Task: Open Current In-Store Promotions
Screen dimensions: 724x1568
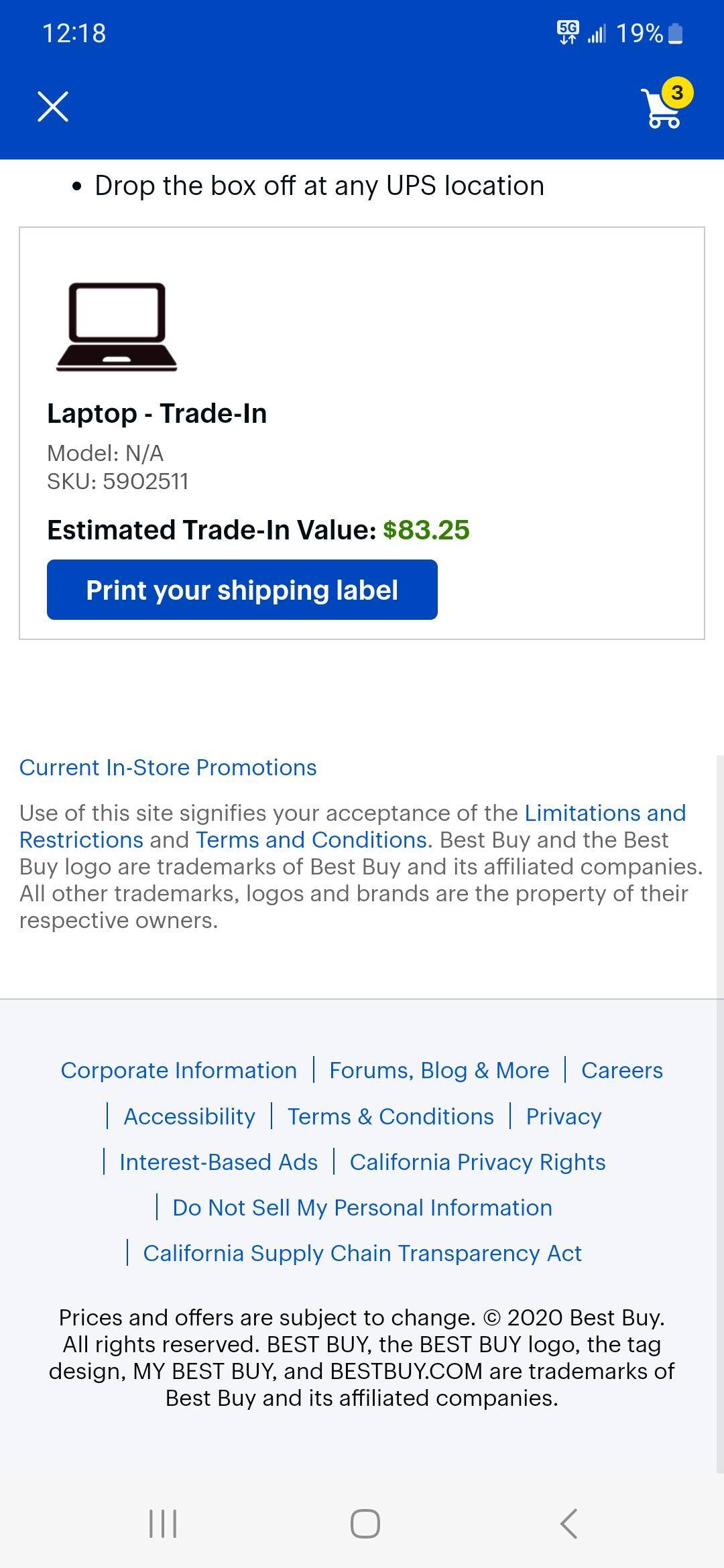Action: [168, 767]
